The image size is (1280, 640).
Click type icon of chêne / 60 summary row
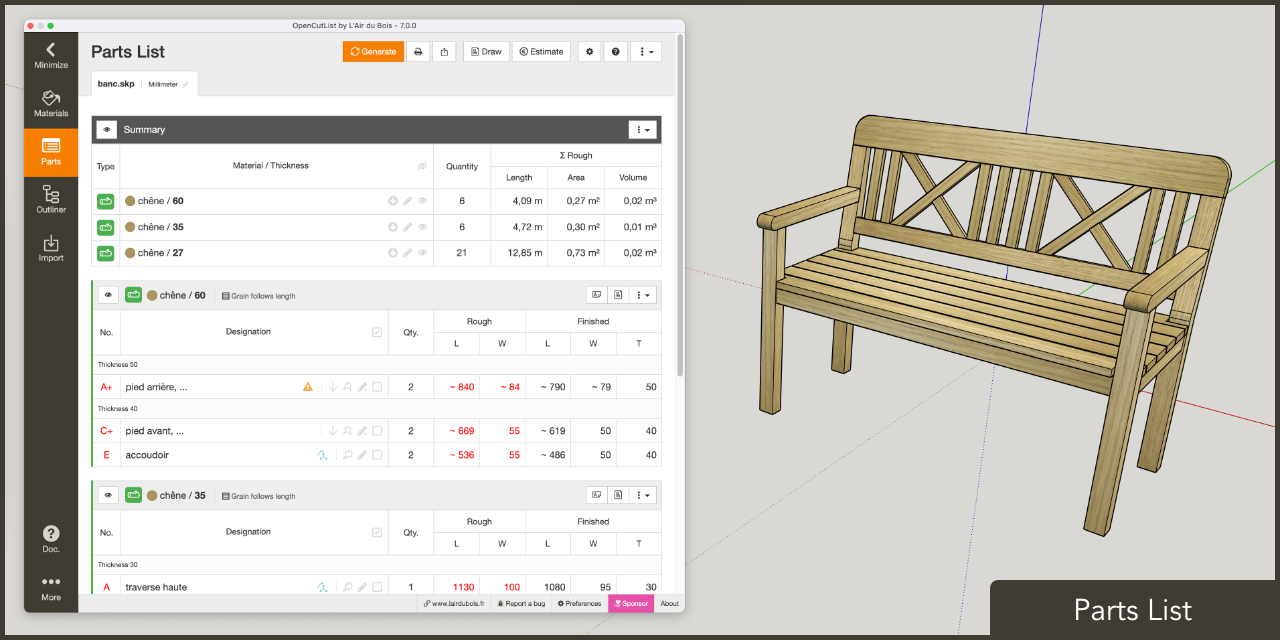[106, 201]
